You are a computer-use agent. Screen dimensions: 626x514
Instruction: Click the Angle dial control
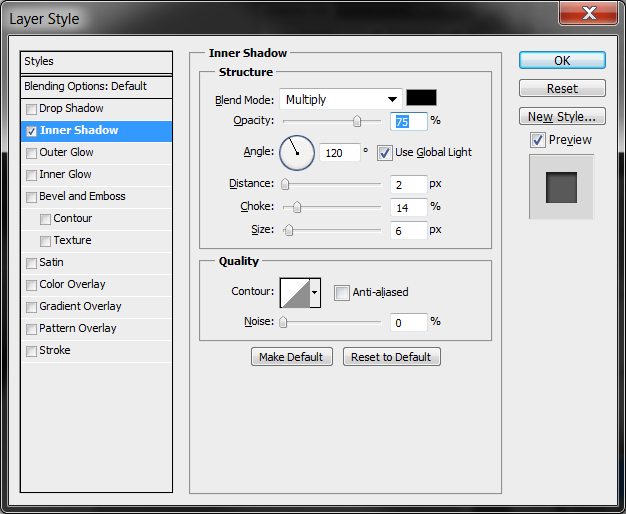(x=297, y=153)
